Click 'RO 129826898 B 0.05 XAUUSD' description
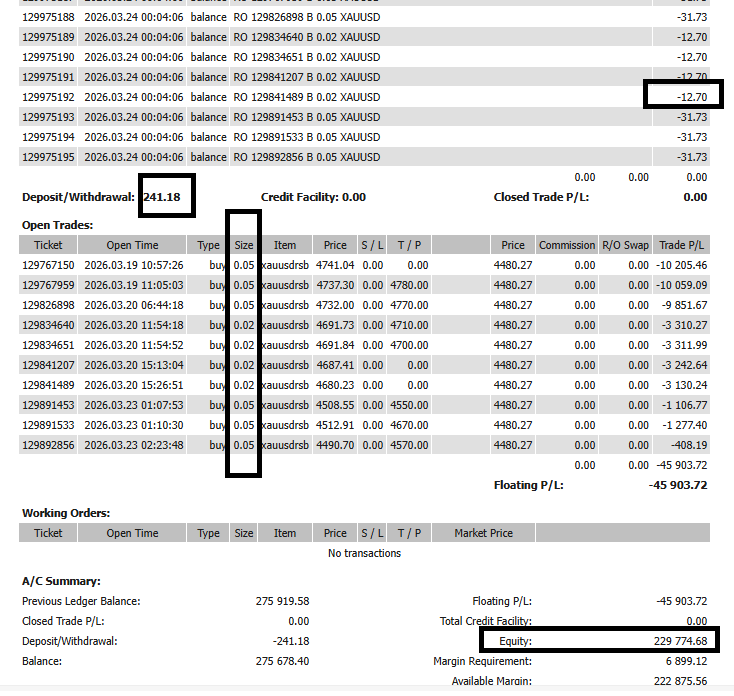The height and width of the screenshot is (696, 734). click(307, 17)
